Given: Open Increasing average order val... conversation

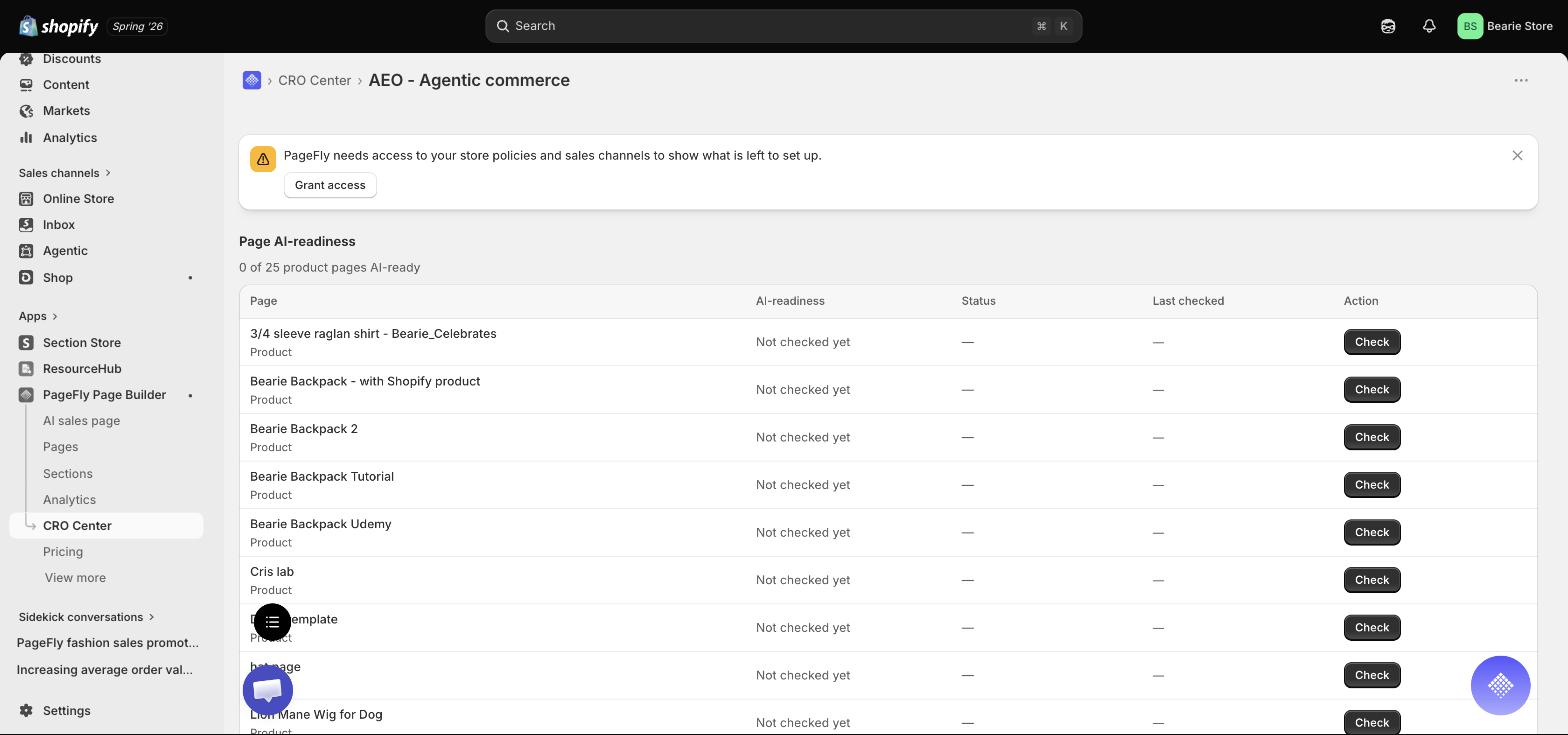Looking at the screenshot, I should 105,670.
